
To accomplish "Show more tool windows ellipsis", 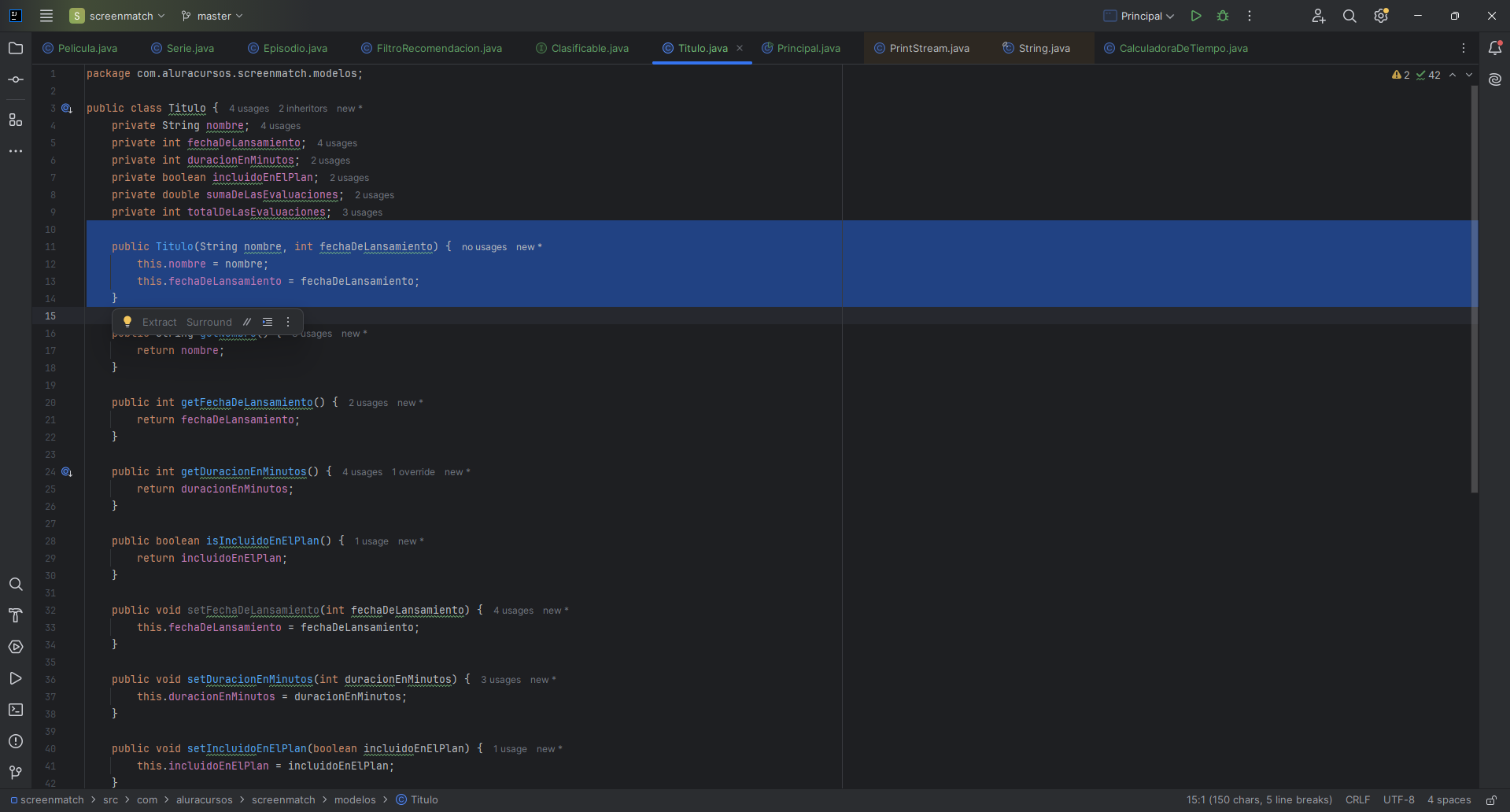I will pyautogui.click(x=16, y=151).
